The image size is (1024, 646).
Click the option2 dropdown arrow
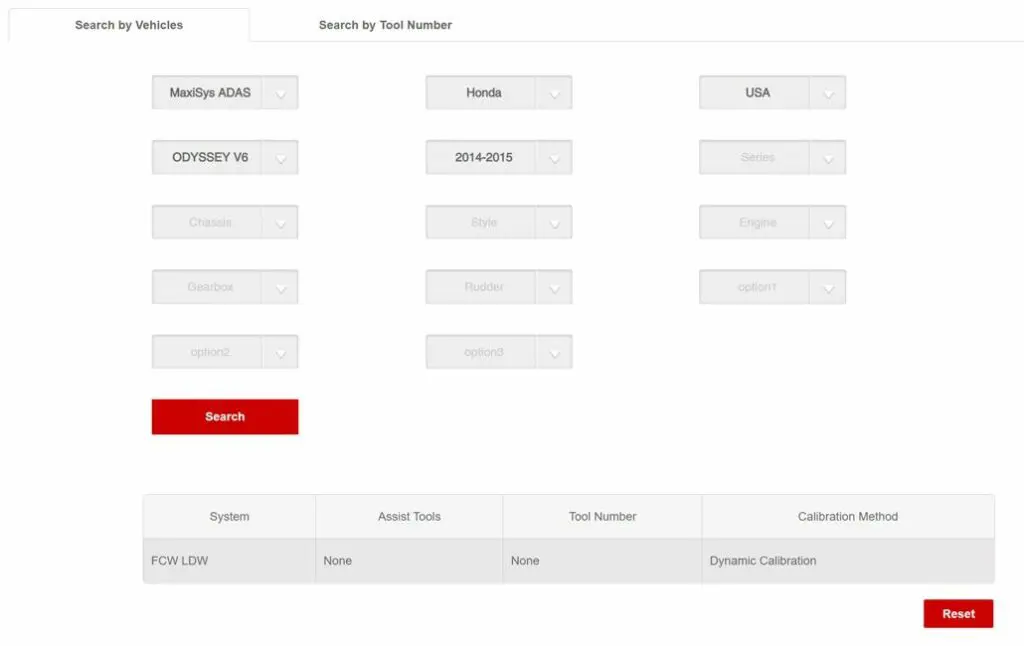280,353
